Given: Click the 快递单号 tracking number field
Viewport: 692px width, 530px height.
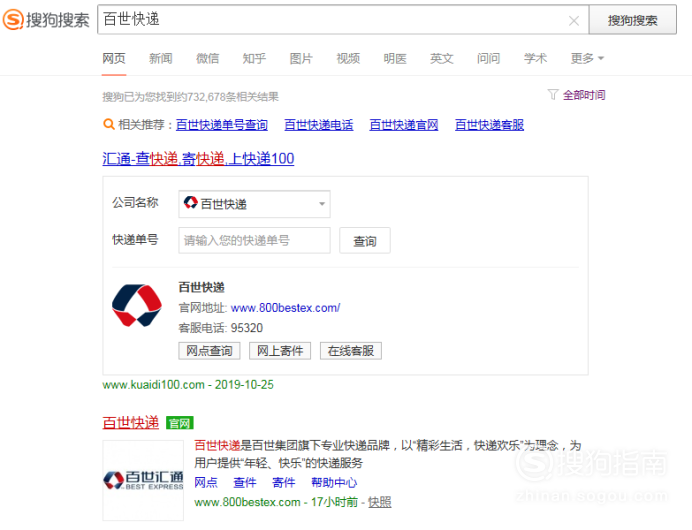Looking at the screenshot, I should click(x=254, y=241).
